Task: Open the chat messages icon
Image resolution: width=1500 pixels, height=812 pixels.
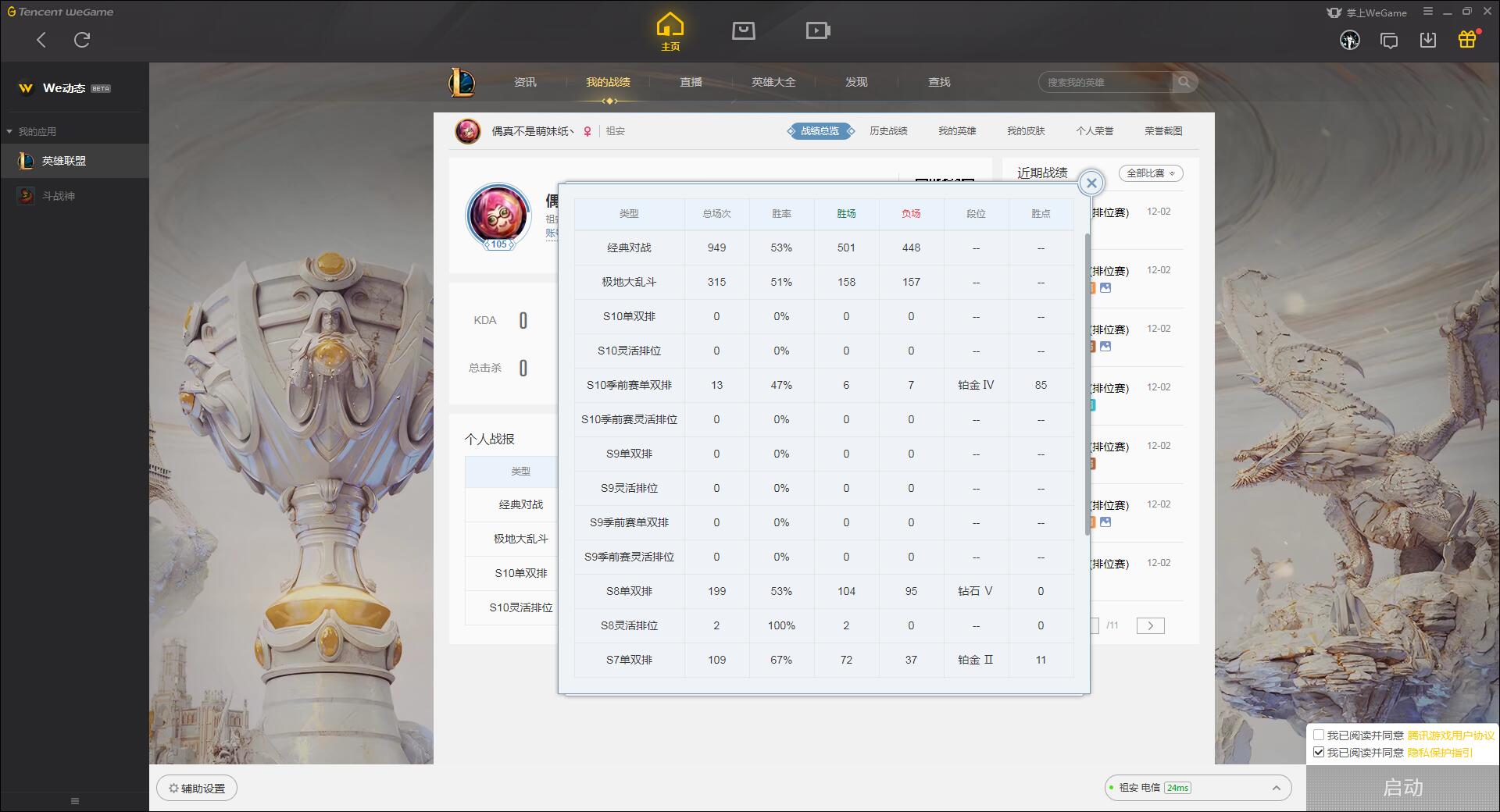Action: tap(1389, 41)
